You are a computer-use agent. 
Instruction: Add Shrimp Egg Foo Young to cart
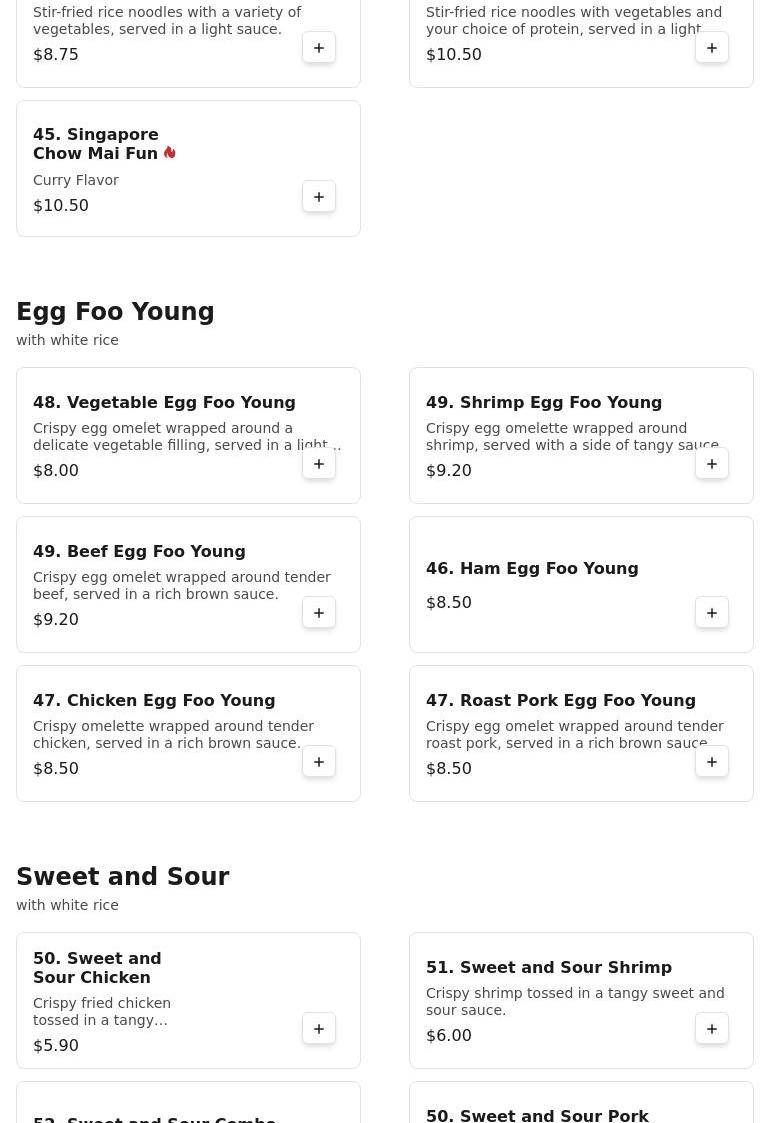tap(711, 463)
